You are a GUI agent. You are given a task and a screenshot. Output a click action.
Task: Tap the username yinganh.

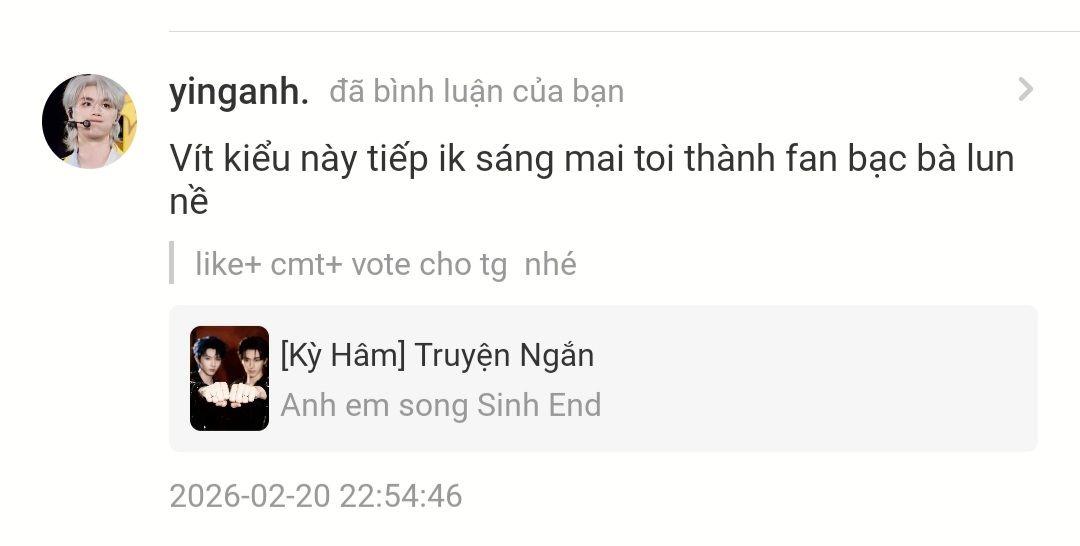tap(239, 92)
